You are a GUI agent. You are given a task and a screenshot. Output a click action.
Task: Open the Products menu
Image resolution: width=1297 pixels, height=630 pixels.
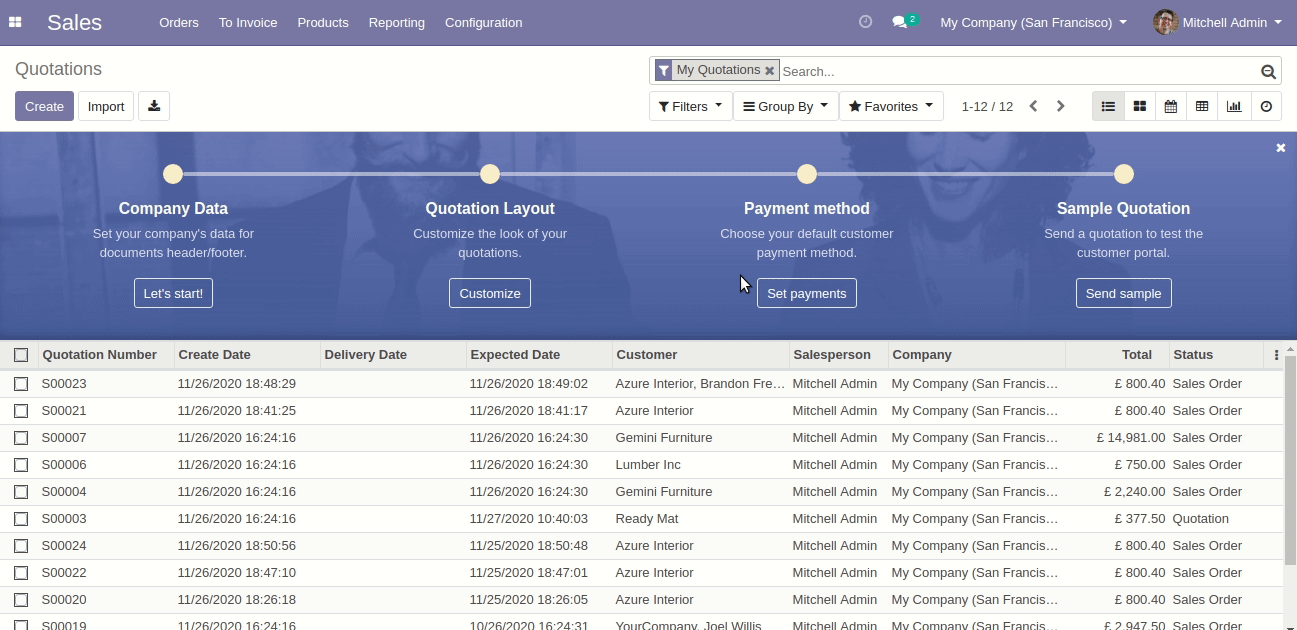coord(323,22)
